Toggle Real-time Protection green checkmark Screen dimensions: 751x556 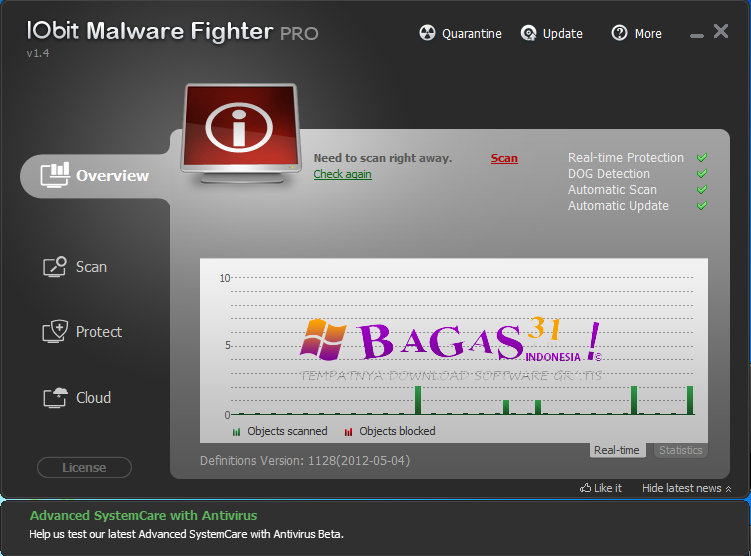click(702, 157)
